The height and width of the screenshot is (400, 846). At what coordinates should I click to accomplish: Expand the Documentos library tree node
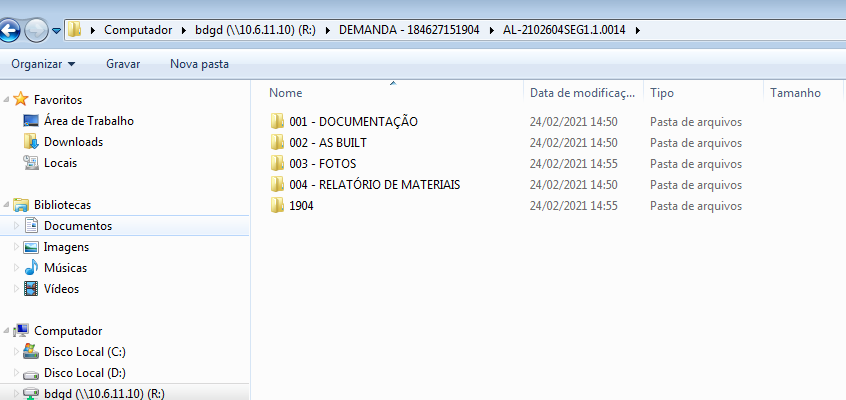(16, 226)
